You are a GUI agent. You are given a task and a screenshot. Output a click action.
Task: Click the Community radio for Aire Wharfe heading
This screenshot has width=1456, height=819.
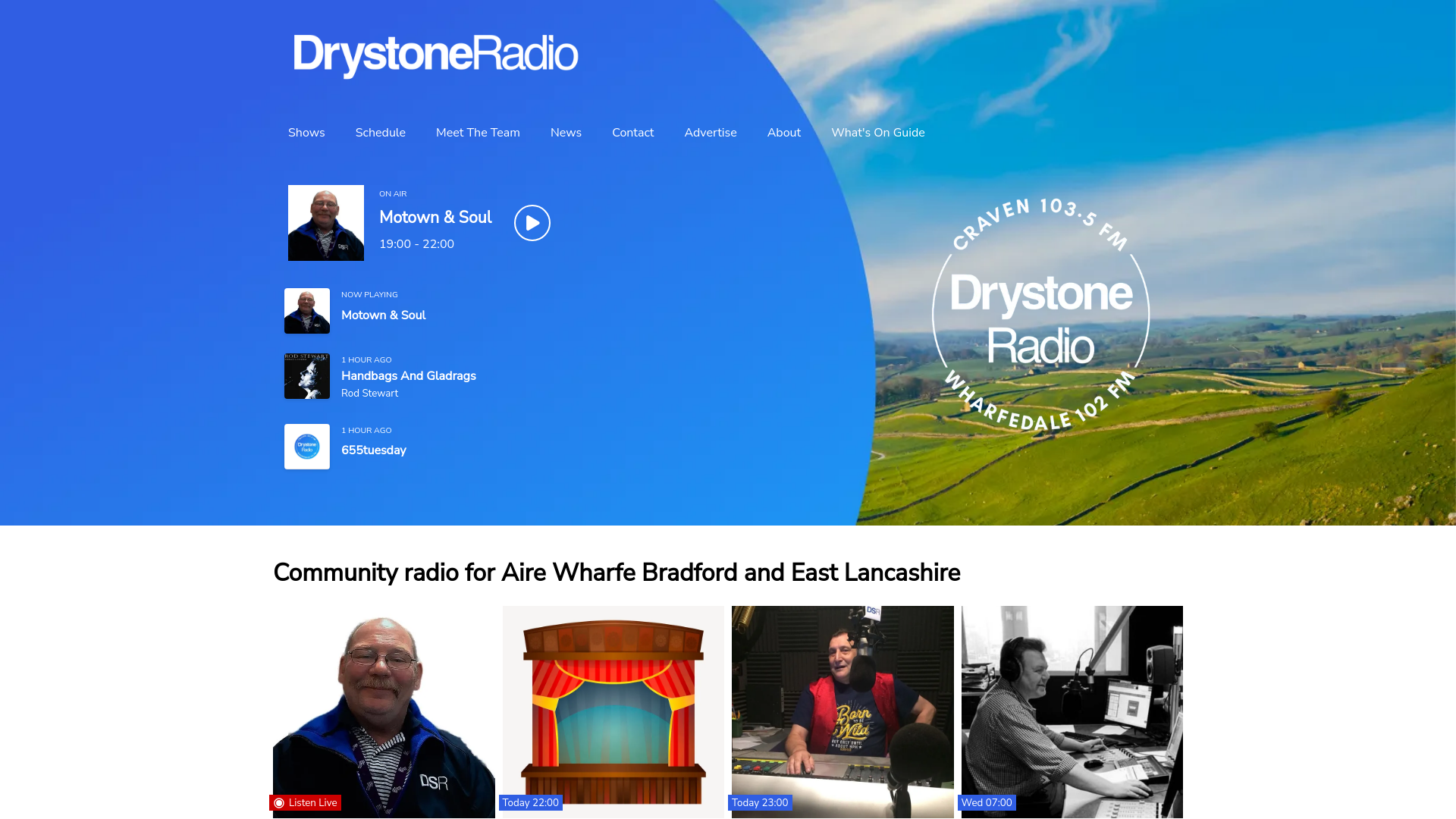tap(617, 573)
